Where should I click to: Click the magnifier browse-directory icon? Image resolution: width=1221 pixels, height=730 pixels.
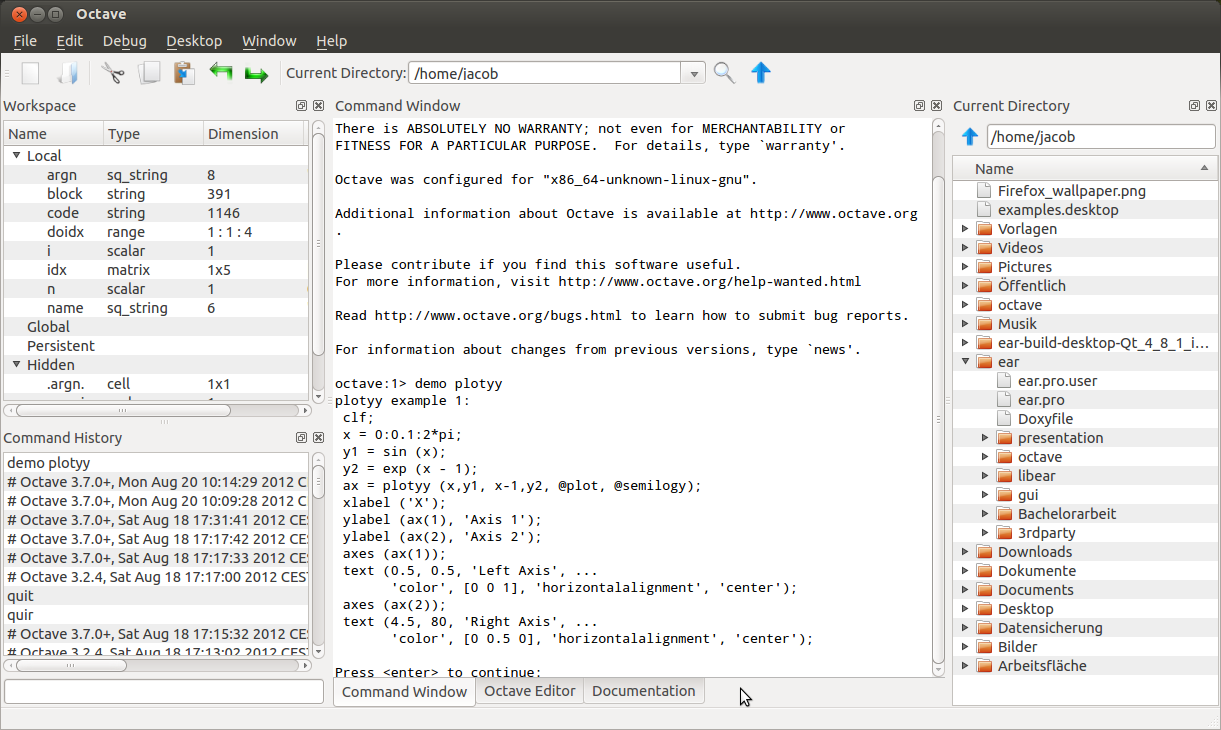[x=724, y=73]
